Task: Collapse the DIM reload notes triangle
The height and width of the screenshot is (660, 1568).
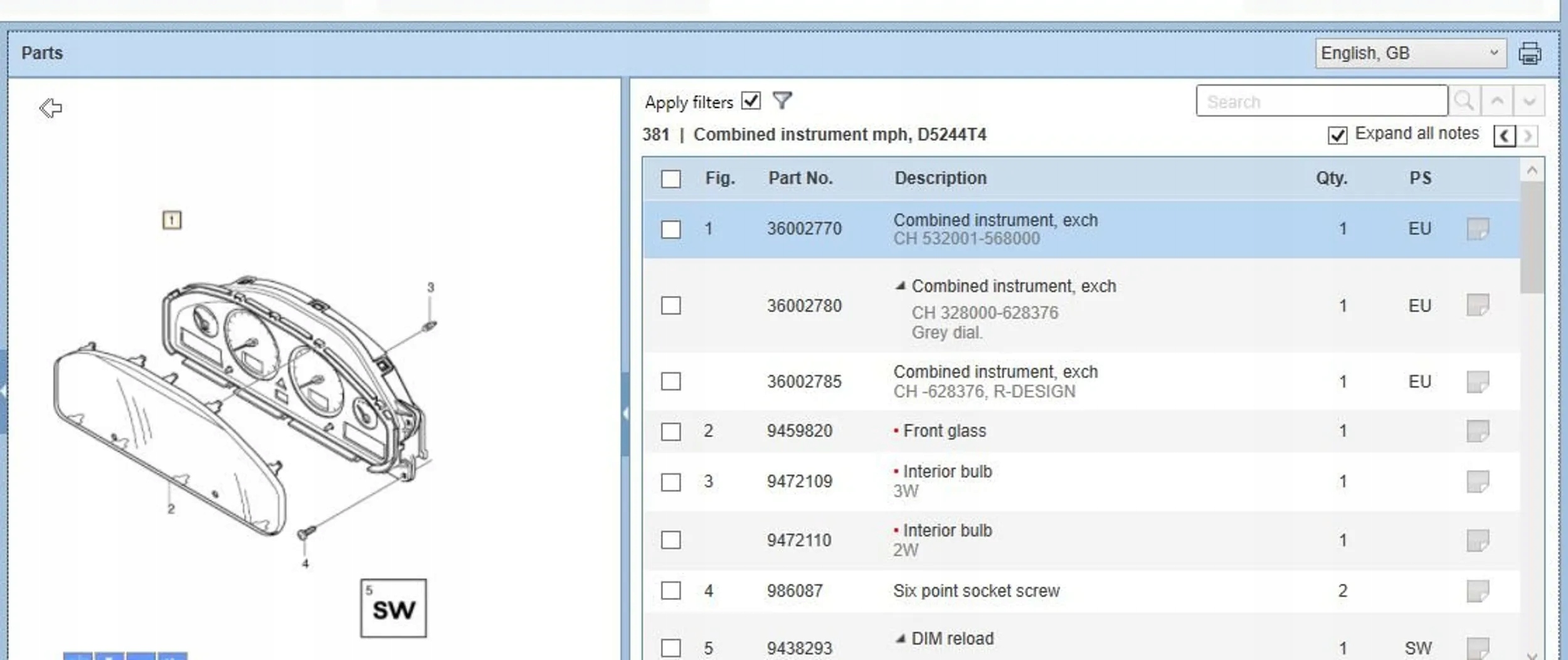Action: pyautogui.click(x=901, y=639)
